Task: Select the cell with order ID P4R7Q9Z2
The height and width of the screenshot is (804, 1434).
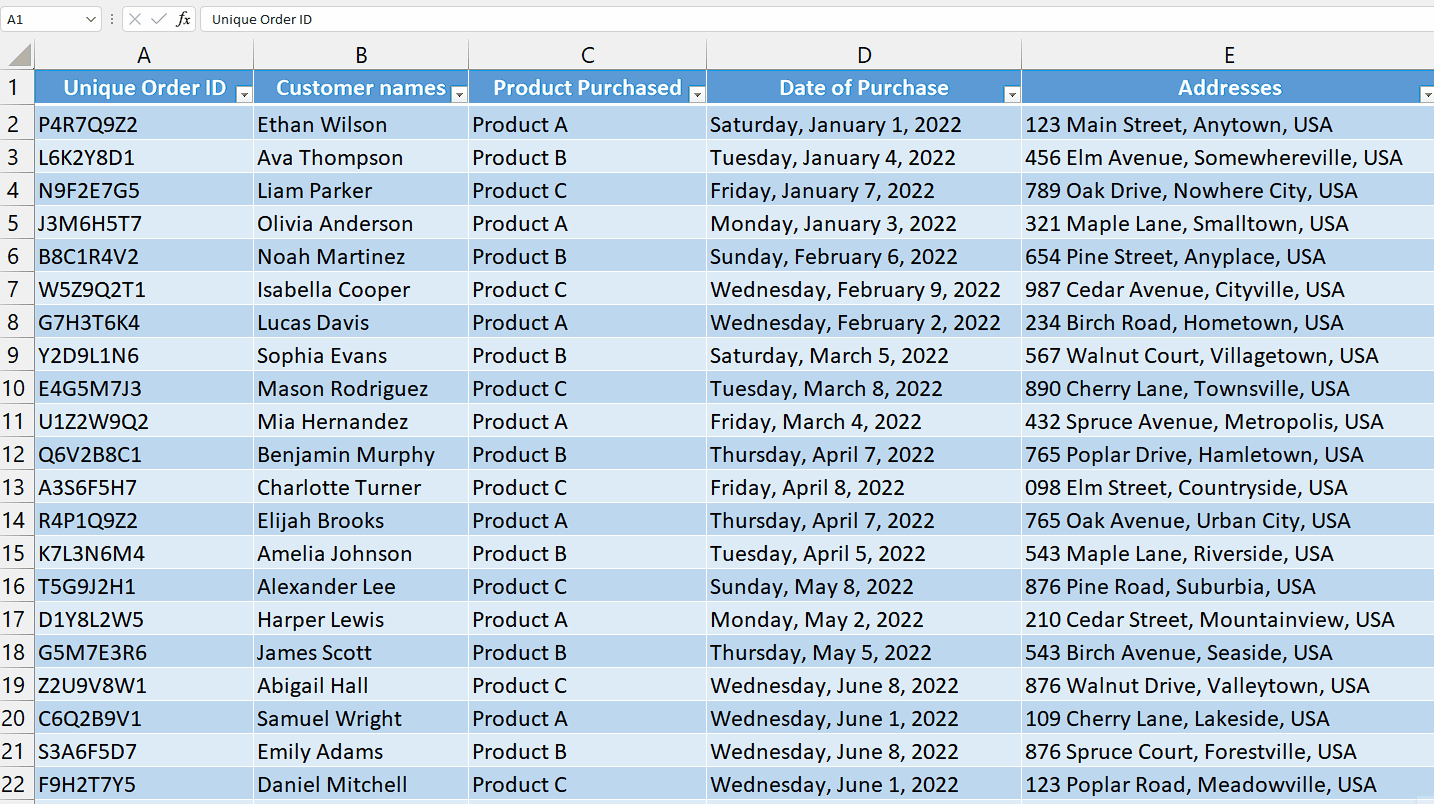Action: coord(144,124)
